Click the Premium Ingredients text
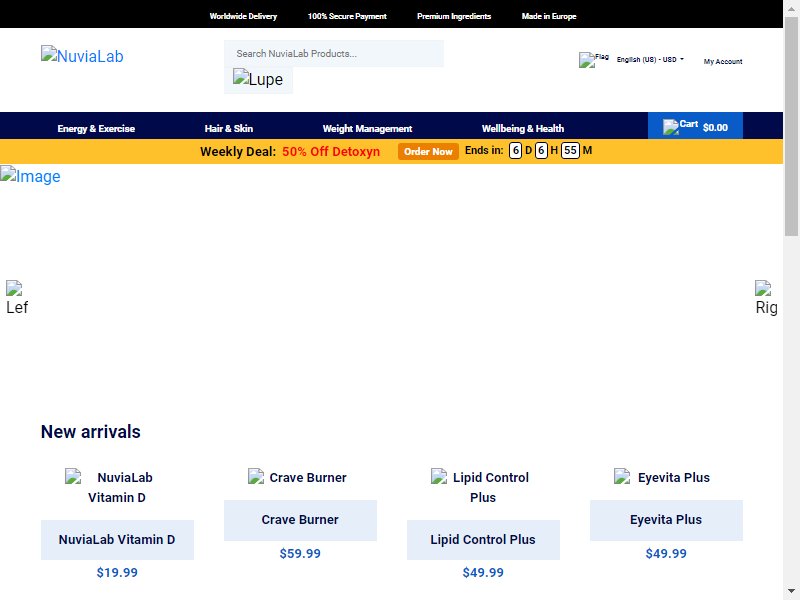800x600 pixels. 454,16
